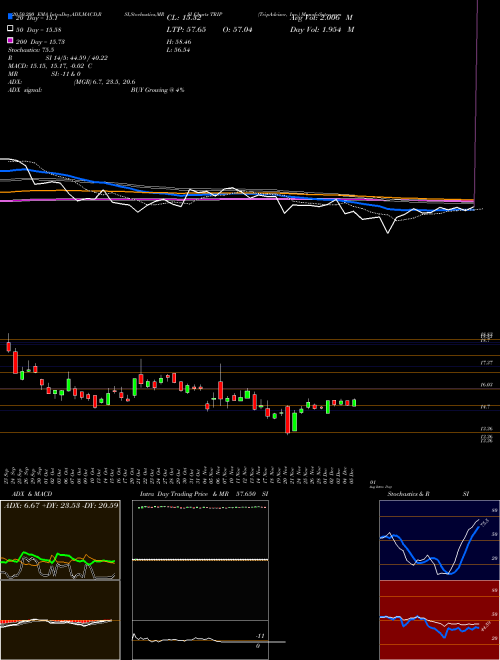Click the white 50 Day legend swatch

point(10,29)
